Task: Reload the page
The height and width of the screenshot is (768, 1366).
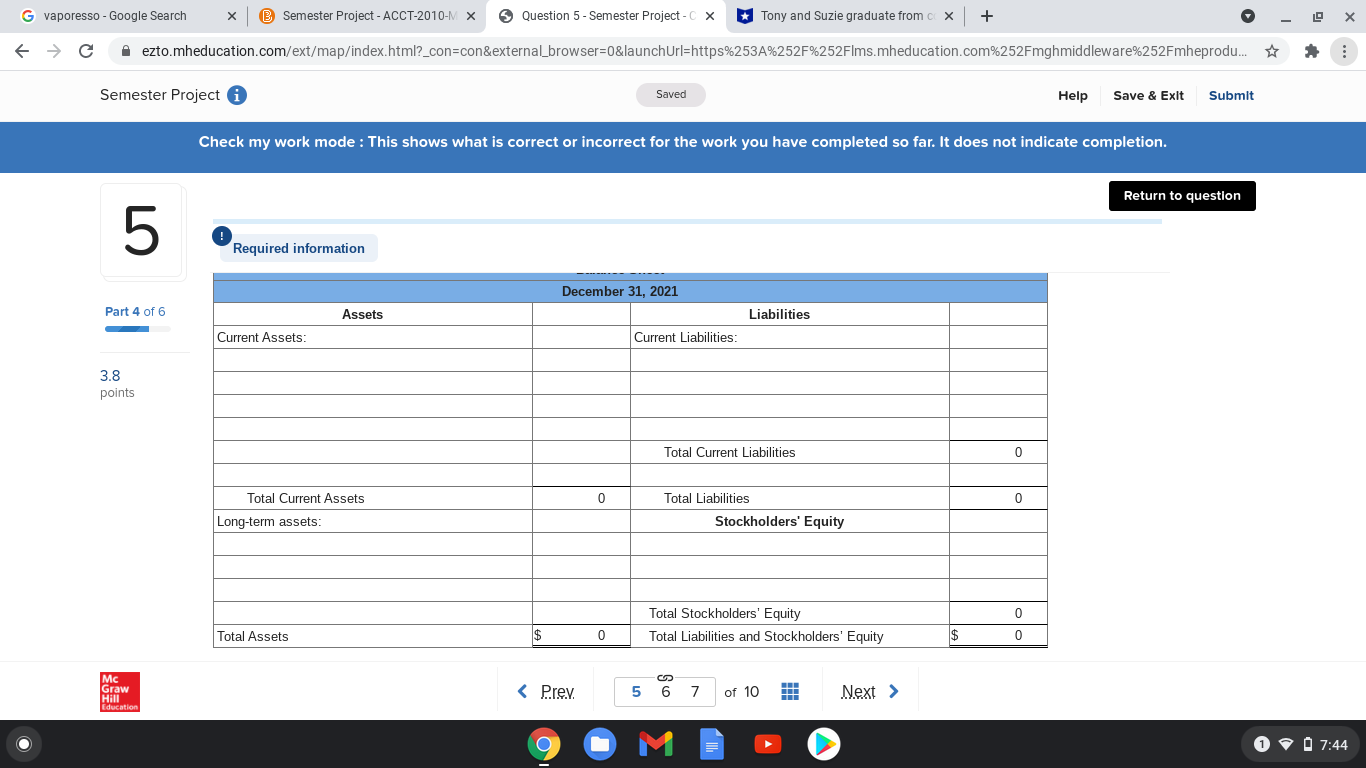Action: pyautogui.click(x=86, y=50)
